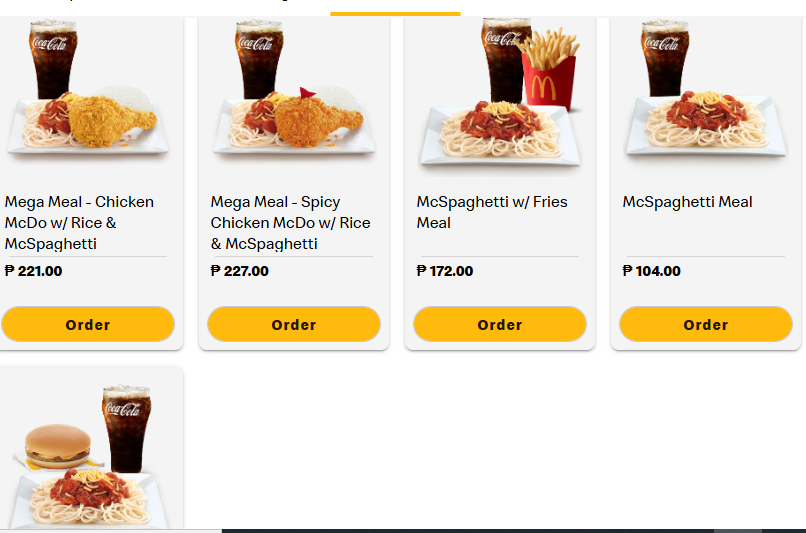Select the ₱172.00 price text
Screen dimensions: 806x533
coord(445,271)
